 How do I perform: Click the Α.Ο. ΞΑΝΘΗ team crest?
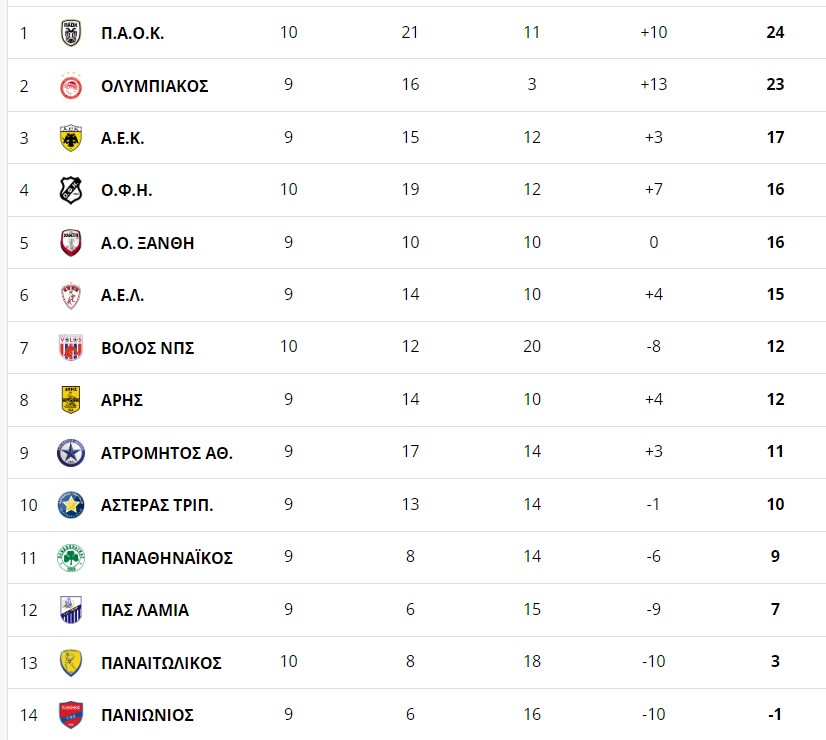pyautogui.click(x=71, y=243)
